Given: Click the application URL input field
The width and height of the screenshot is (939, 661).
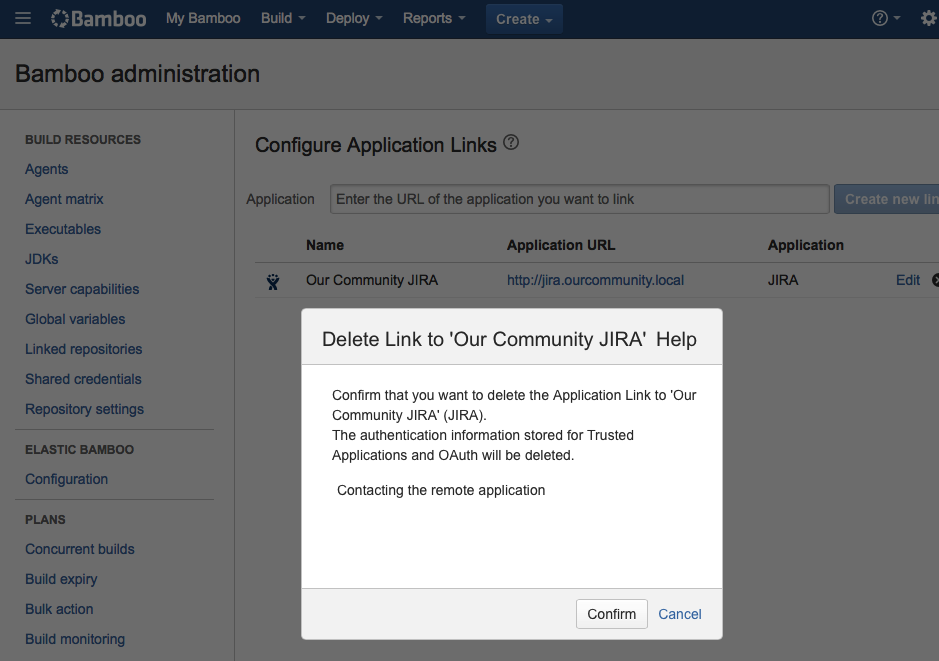Looking at the screenshot, I should pyautogui.click(x=579, y=199).
